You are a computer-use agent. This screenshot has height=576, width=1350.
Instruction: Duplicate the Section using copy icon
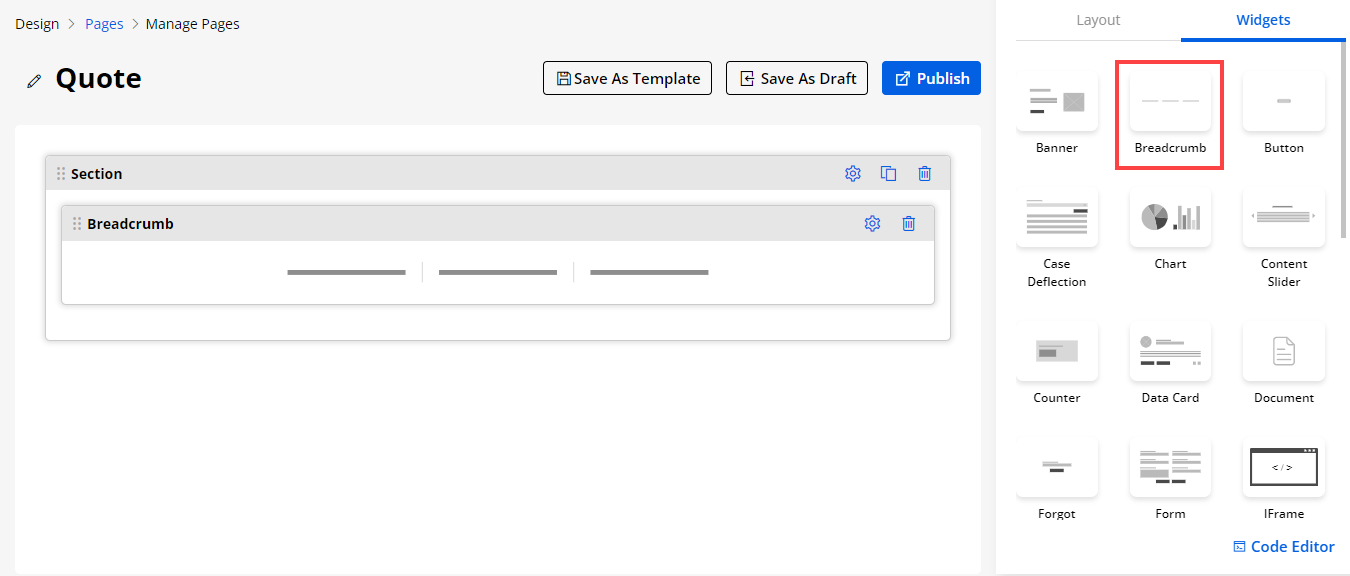[888, 174]
